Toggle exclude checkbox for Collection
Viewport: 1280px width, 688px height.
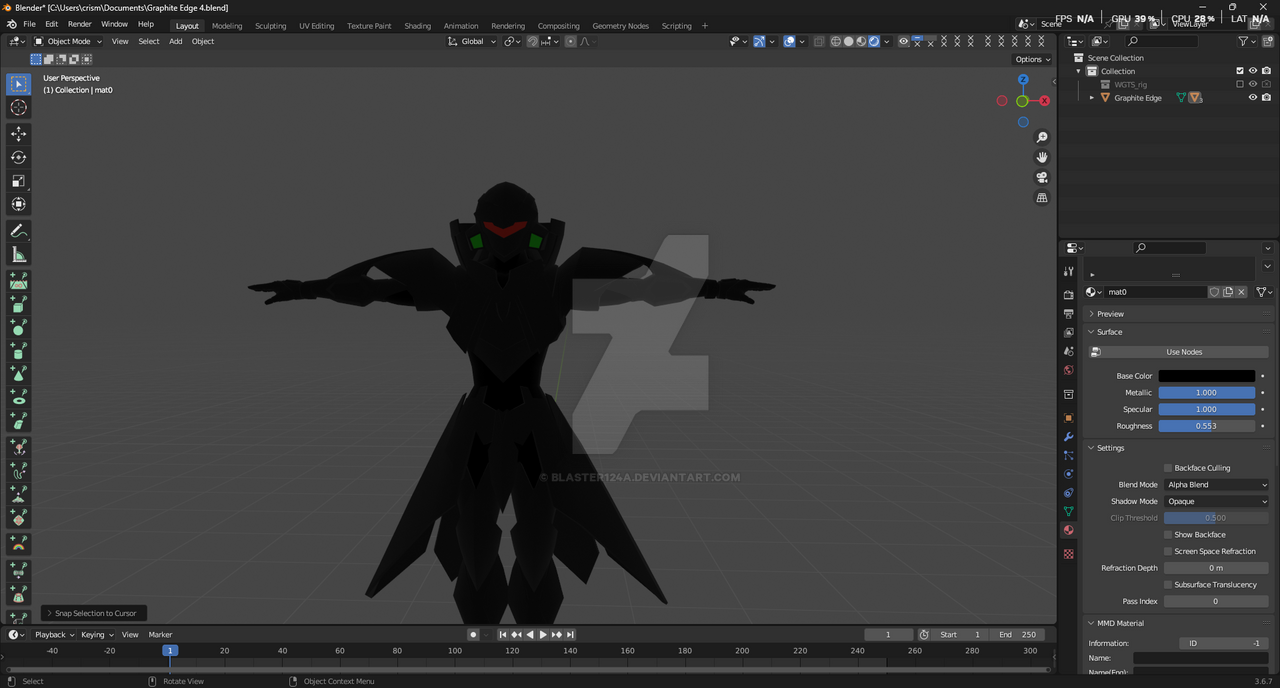[1240, 71]
